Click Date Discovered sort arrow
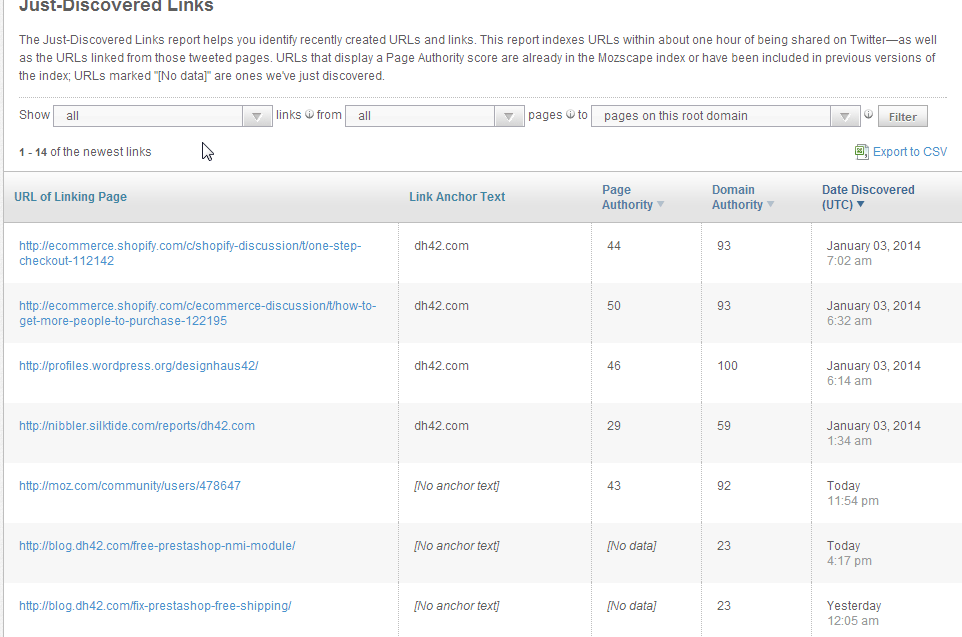Image resolution: width=962 pixels, height=637 pixels. pos(860,204)
